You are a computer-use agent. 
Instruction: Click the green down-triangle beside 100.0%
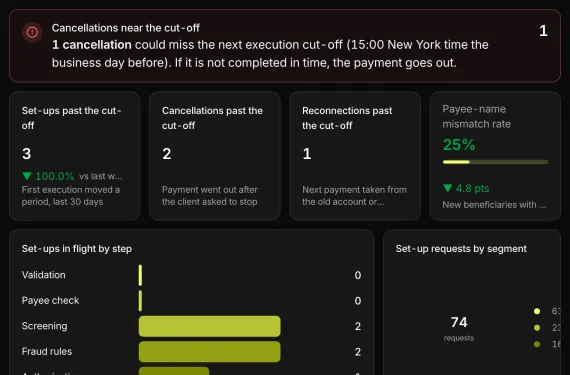click(x=27, y=176)
